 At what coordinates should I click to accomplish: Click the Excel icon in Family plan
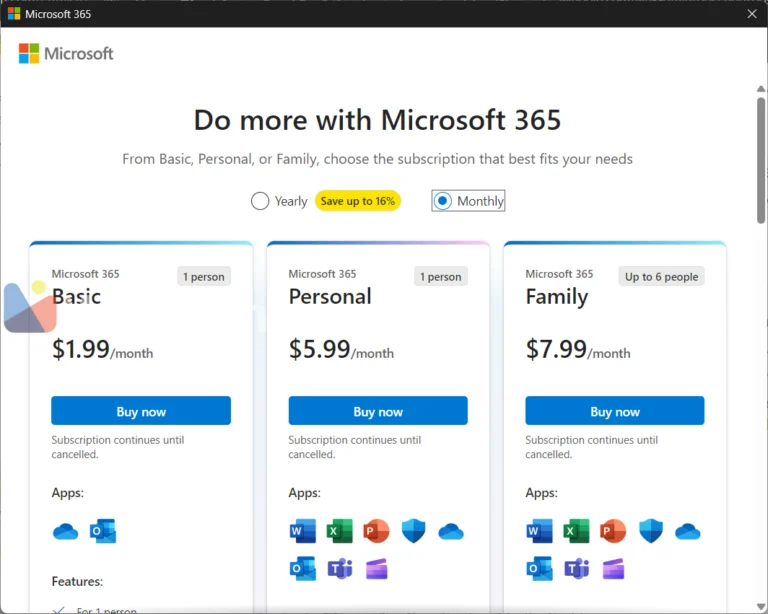tap(576, 531)
